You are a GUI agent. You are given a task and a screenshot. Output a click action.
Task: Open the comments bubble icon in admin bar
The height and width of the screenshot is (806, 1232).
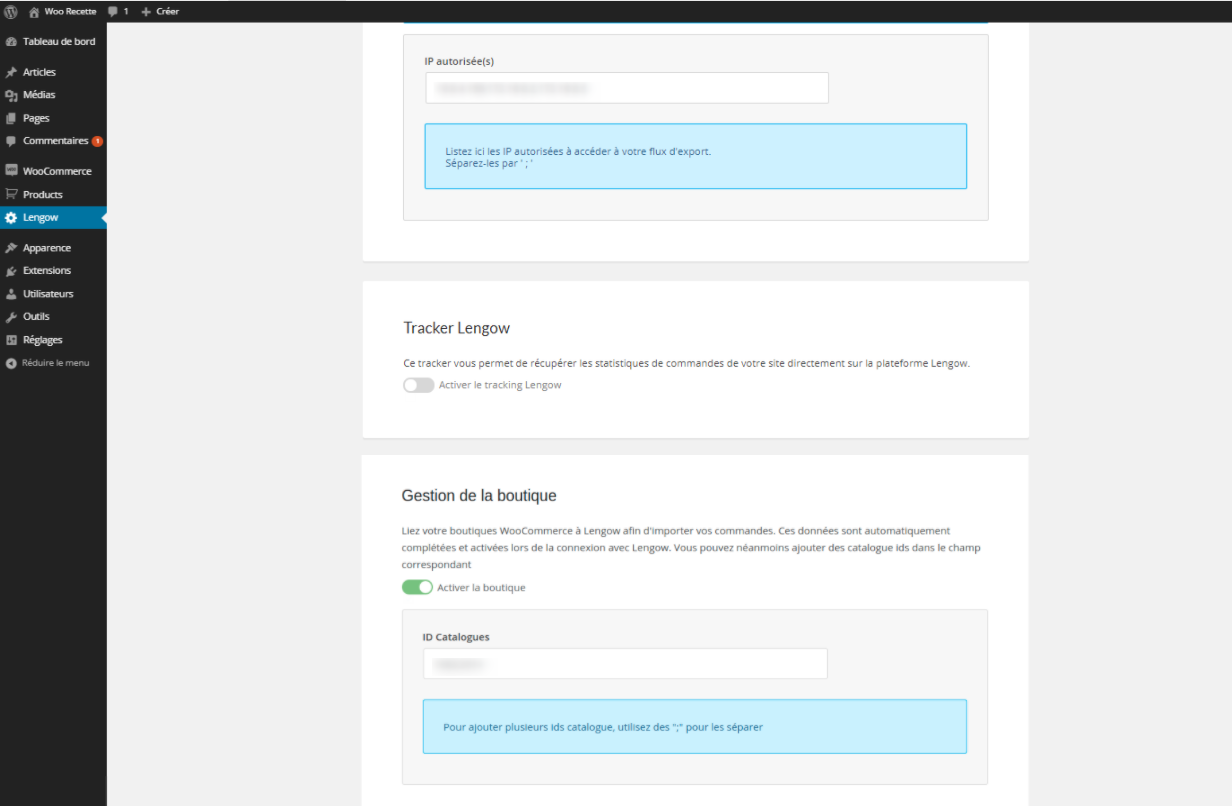click(113, 11)
